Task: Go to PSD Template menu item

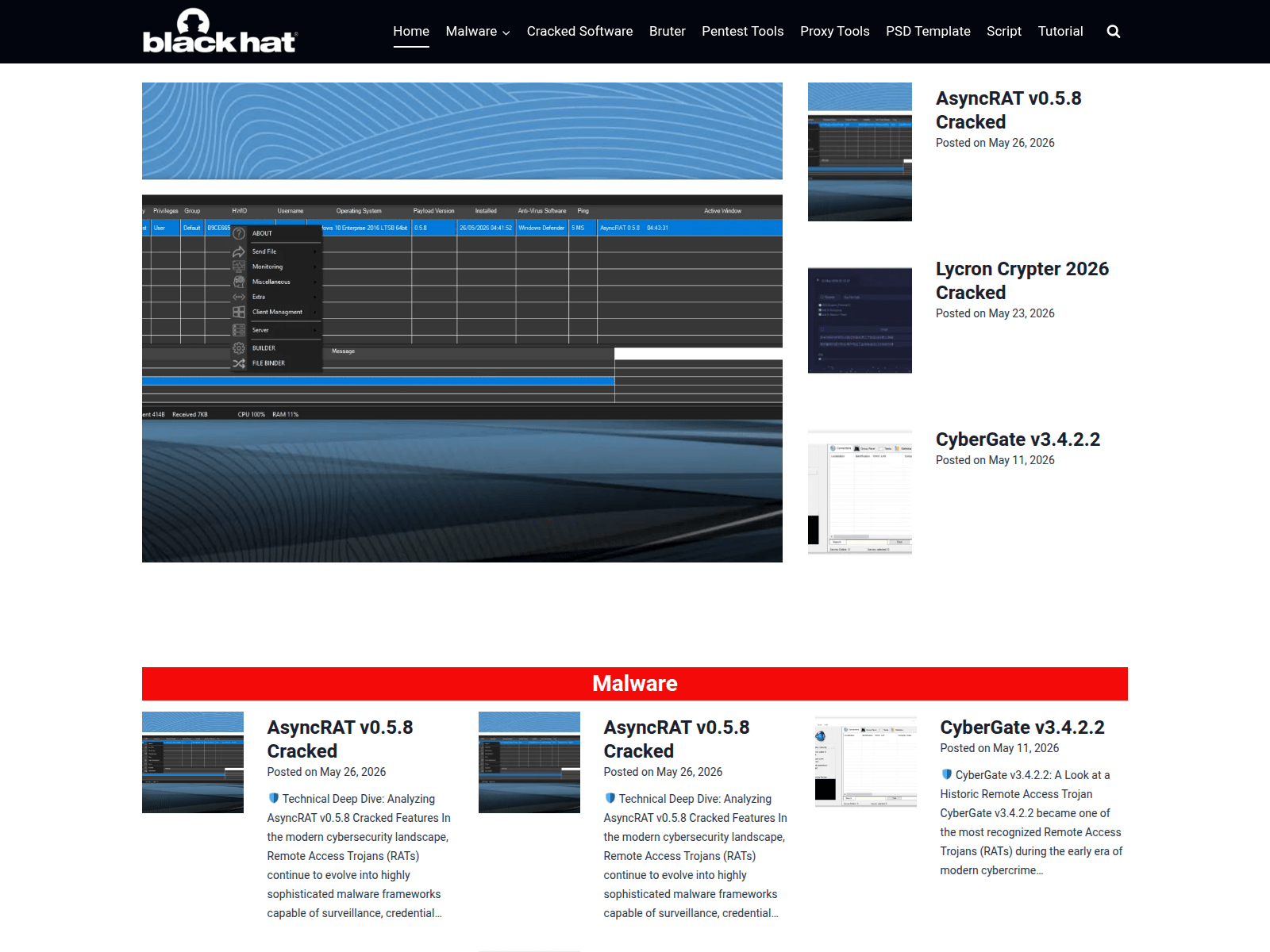Action: tap(928, 31)
